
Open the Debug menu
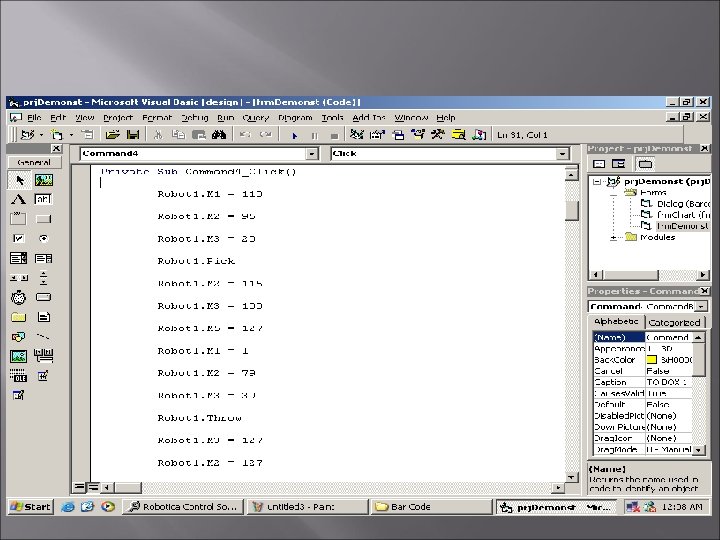(x=195, y=118)
